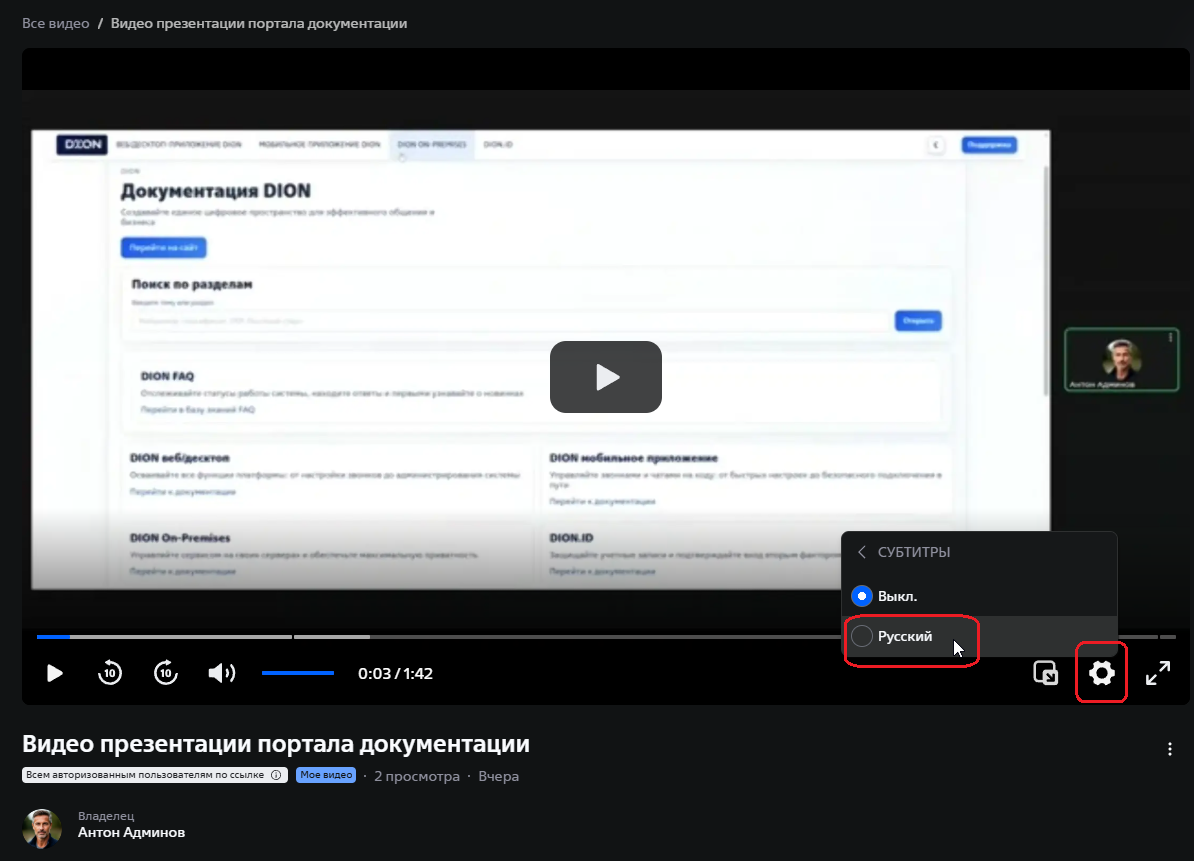Open the three-dot menu beside the video title
This screenshot has height=861, width=1194.
coord(1169,748)
